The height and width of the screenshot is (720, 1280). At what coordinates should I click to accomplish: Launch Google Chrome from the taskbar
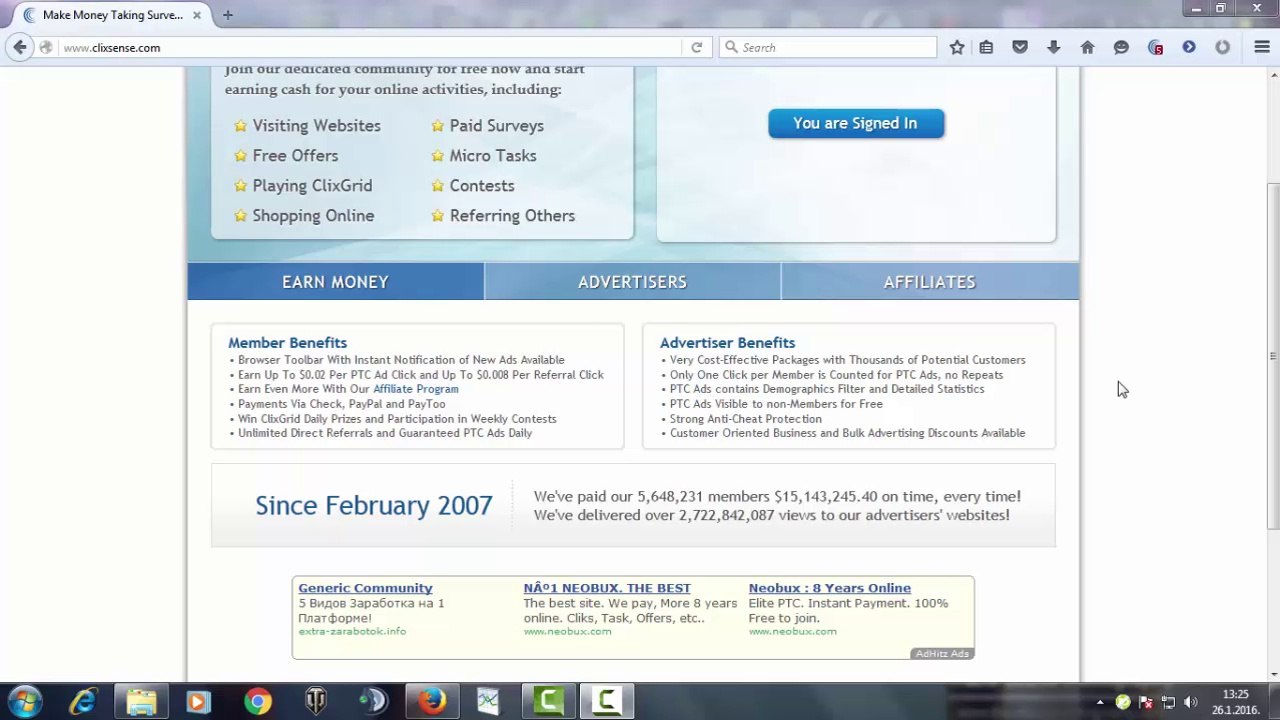pos(258,702)
